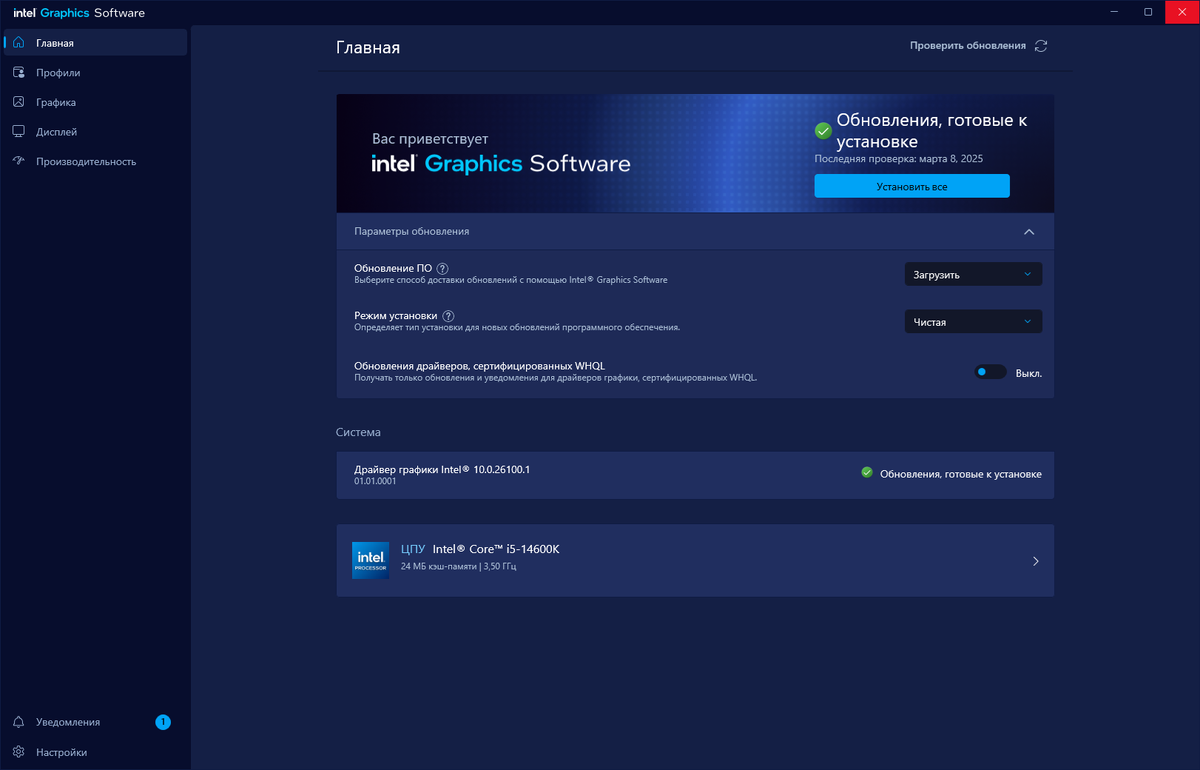
Task: Click the Система section heading
Action: coord(358,432)
